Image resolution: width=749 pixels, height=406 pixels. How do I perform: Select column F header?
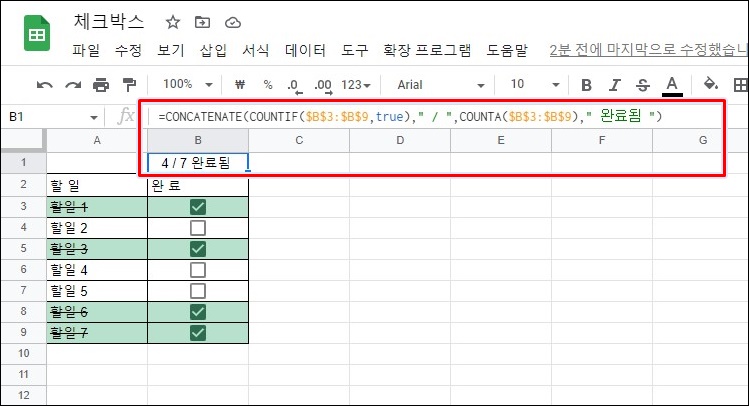point(601,140)
